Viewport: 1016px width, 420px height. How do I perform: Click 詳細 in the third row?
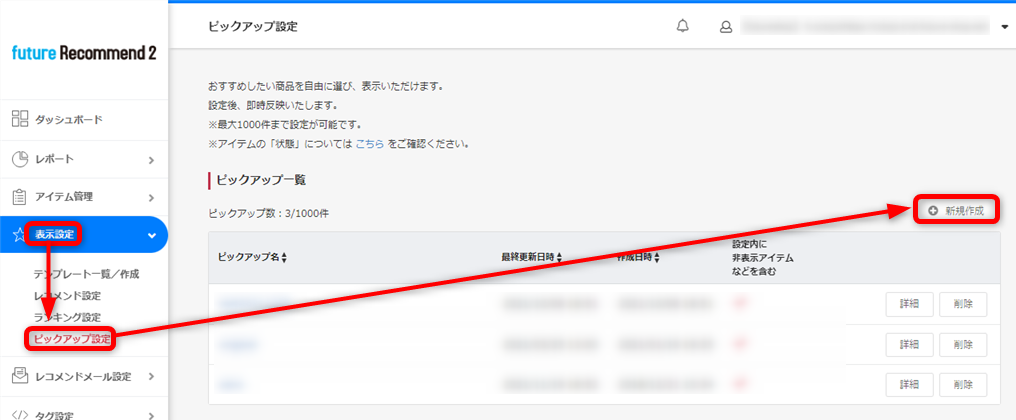click(909, 384)
